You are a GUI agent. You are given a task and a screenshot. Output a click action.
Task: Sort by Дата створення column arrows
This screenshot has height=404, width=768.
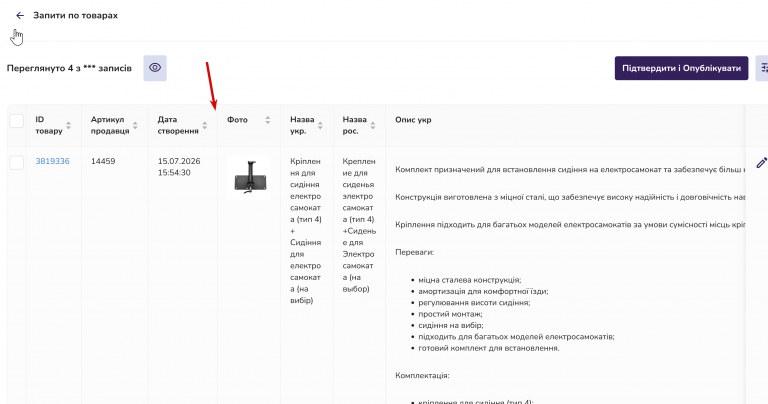tap(205, 125)
